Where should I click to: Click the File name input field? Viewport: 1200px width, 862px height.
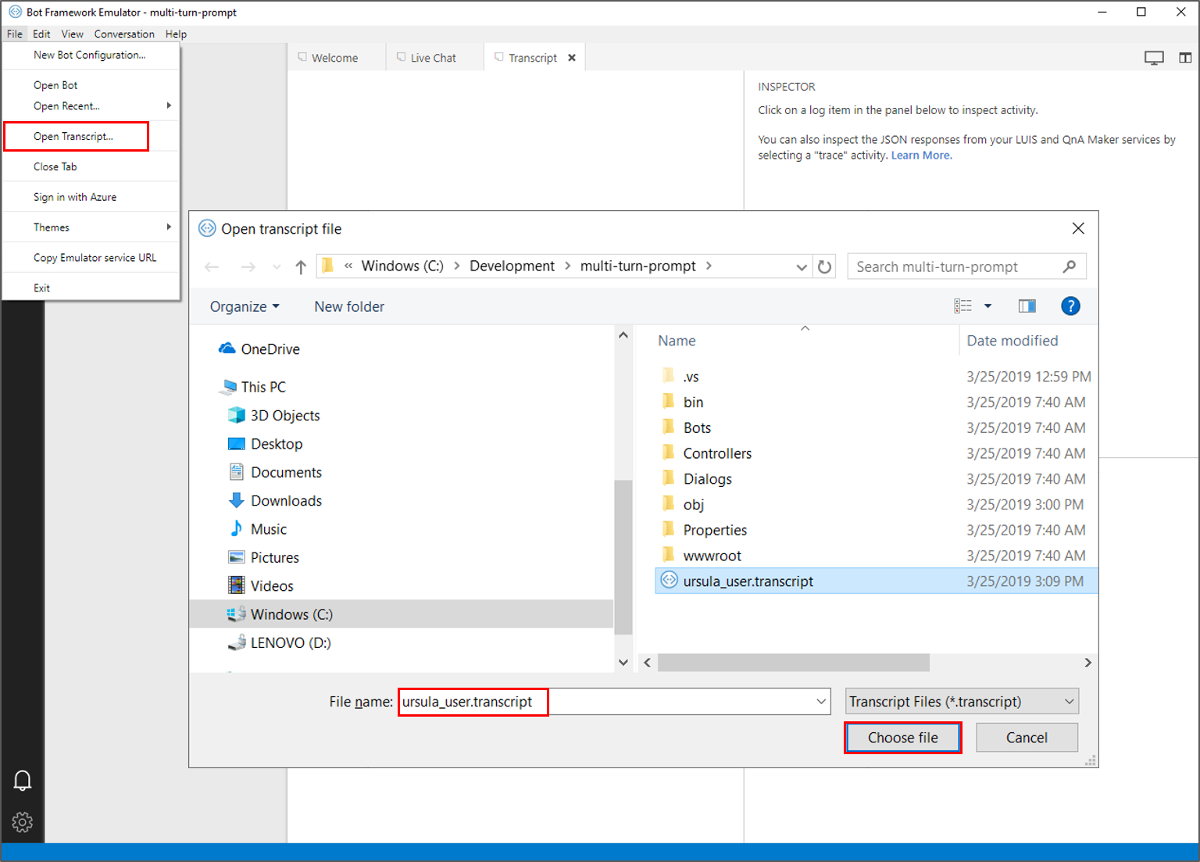614,702
